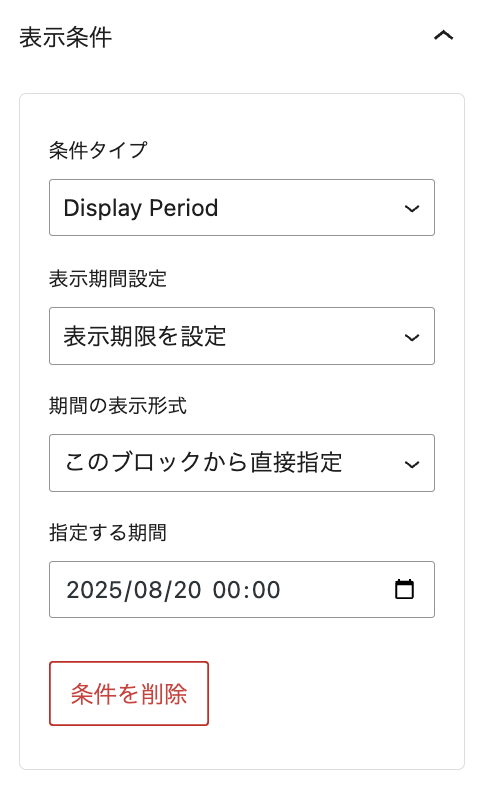Open the Display Period condition type dropdown
The image size is (484, 800).
click(242, 208)
